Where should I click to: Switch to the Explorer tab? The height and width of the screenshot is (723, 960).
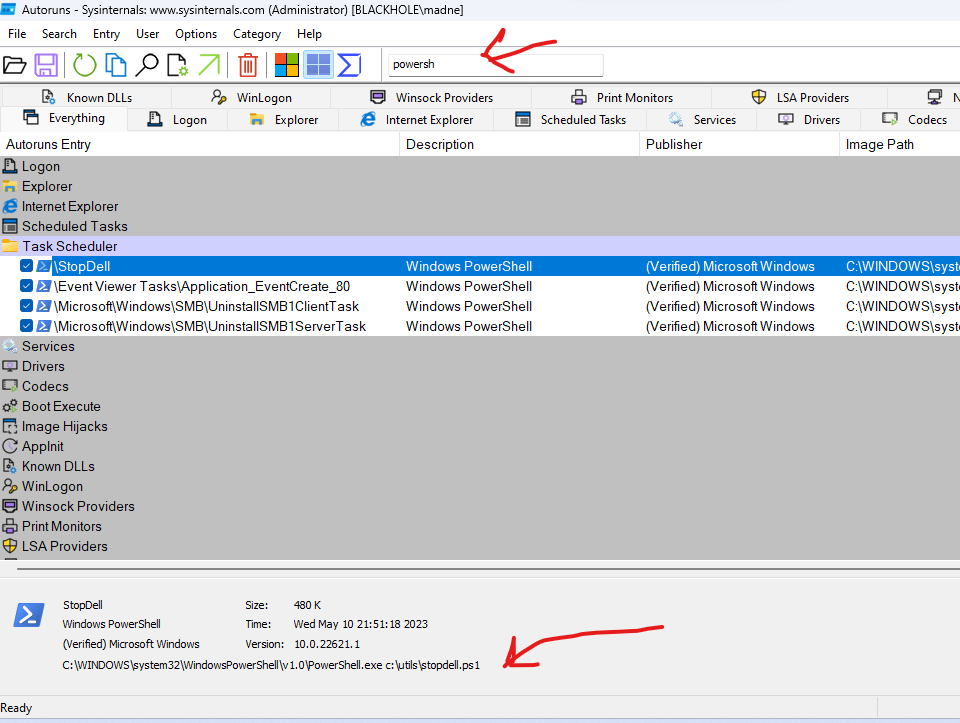tap(283, 120)
